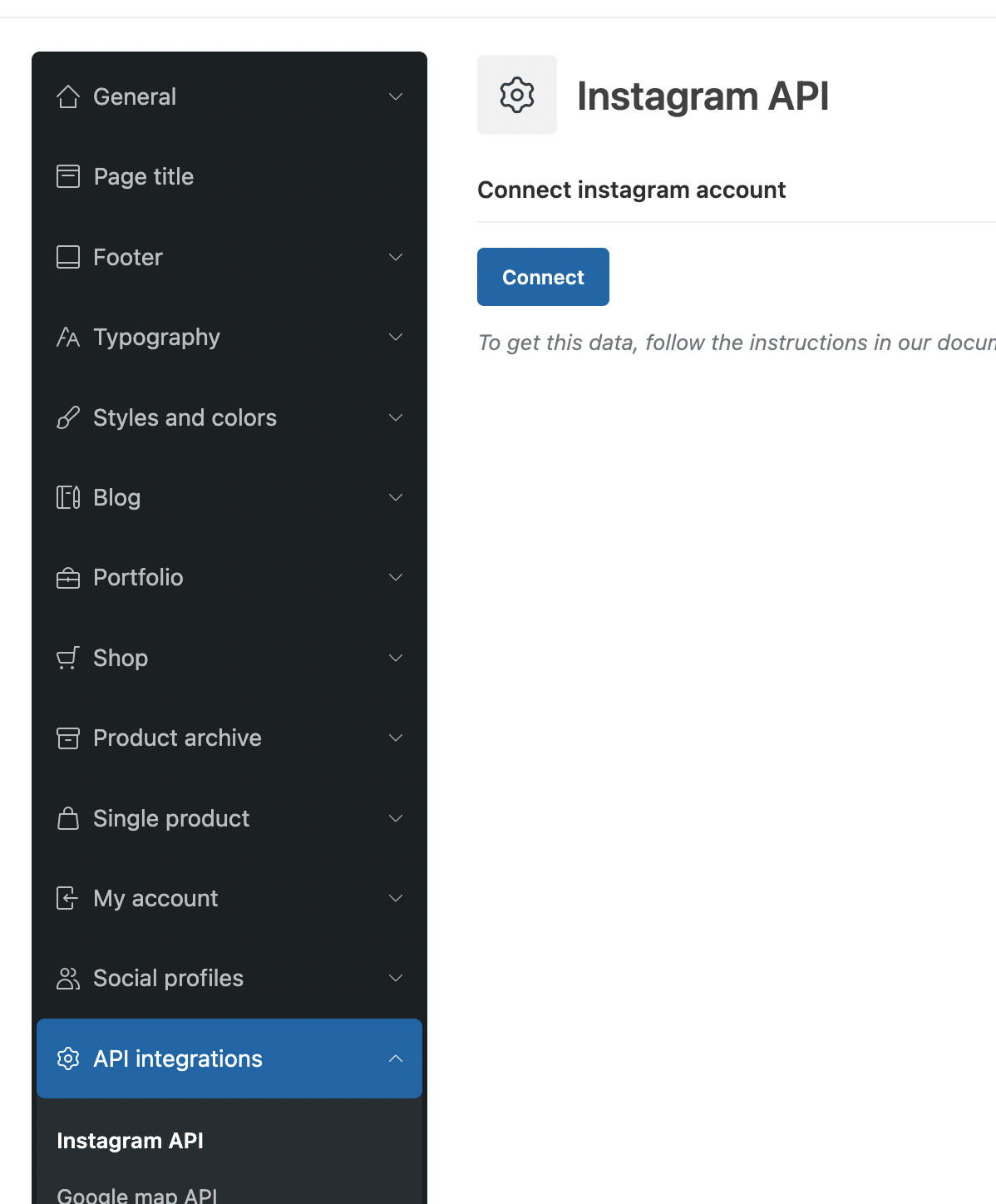Expand the Product archive chevron
Screen dimensions: 996x1204
(x=396, y=738)
